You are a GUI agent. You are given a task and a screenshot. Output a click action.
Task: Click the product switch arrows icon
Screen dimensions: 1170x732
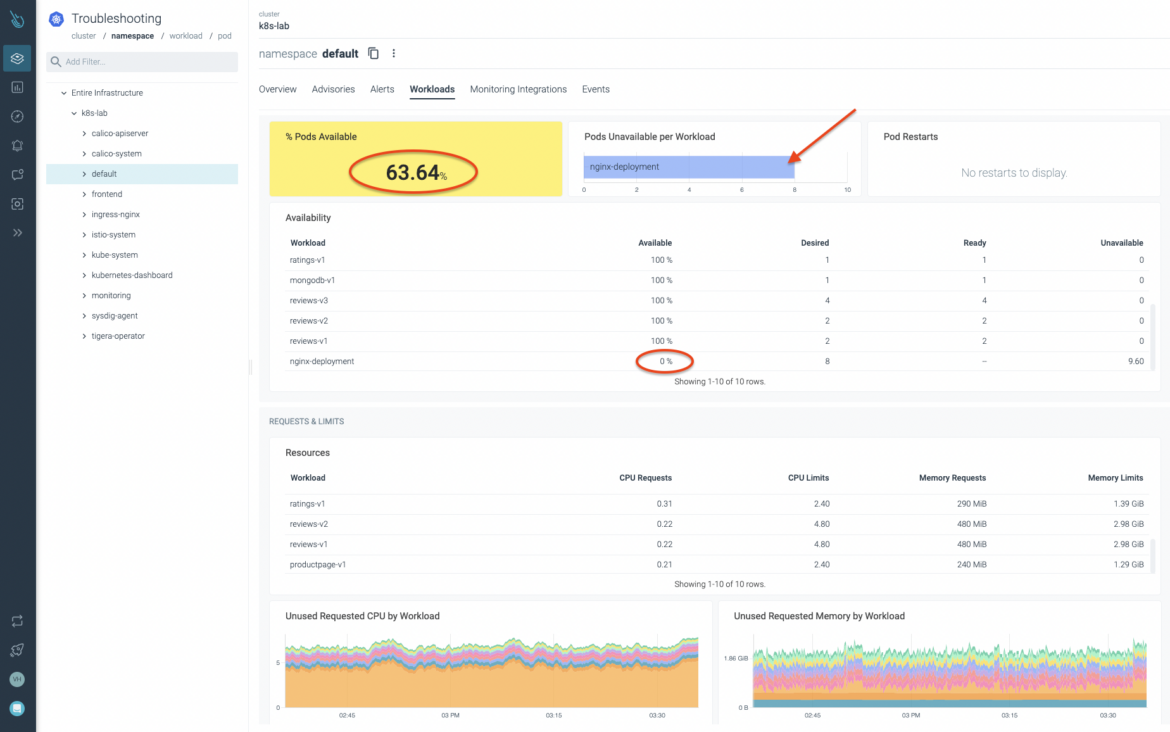coord(17,621)
